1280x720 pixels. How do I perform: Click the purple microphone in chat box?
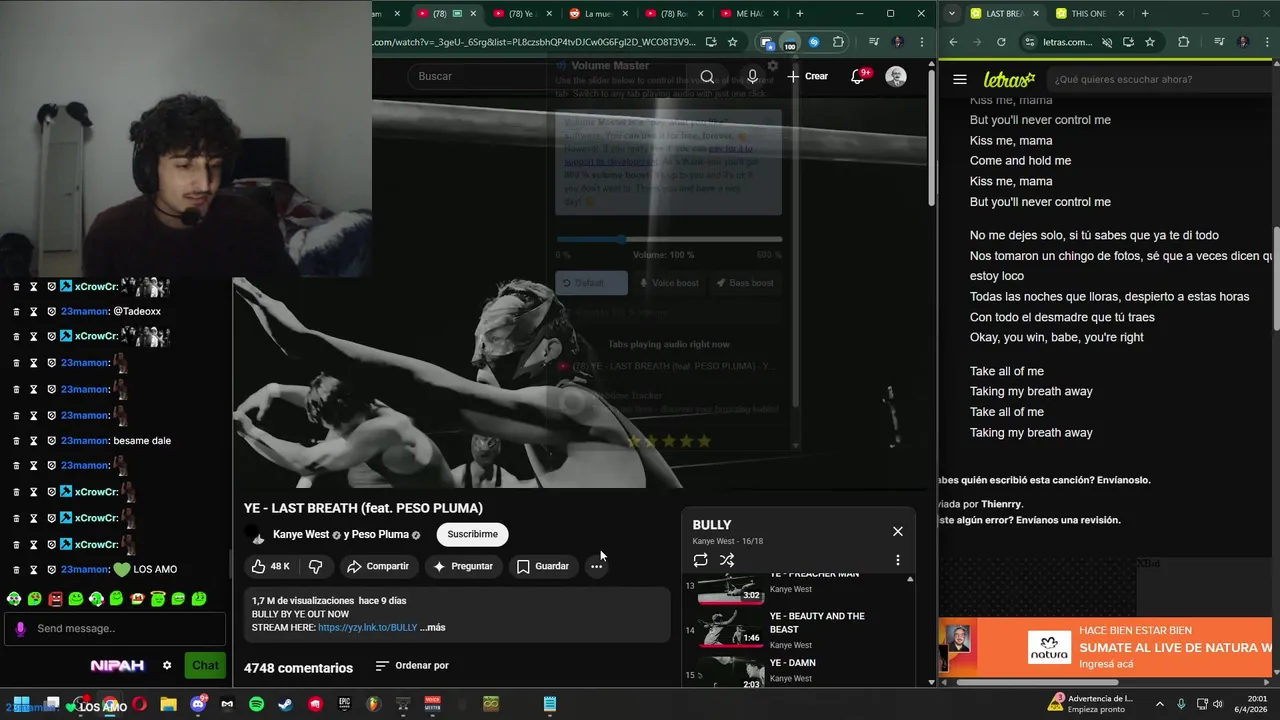point(20,628)
